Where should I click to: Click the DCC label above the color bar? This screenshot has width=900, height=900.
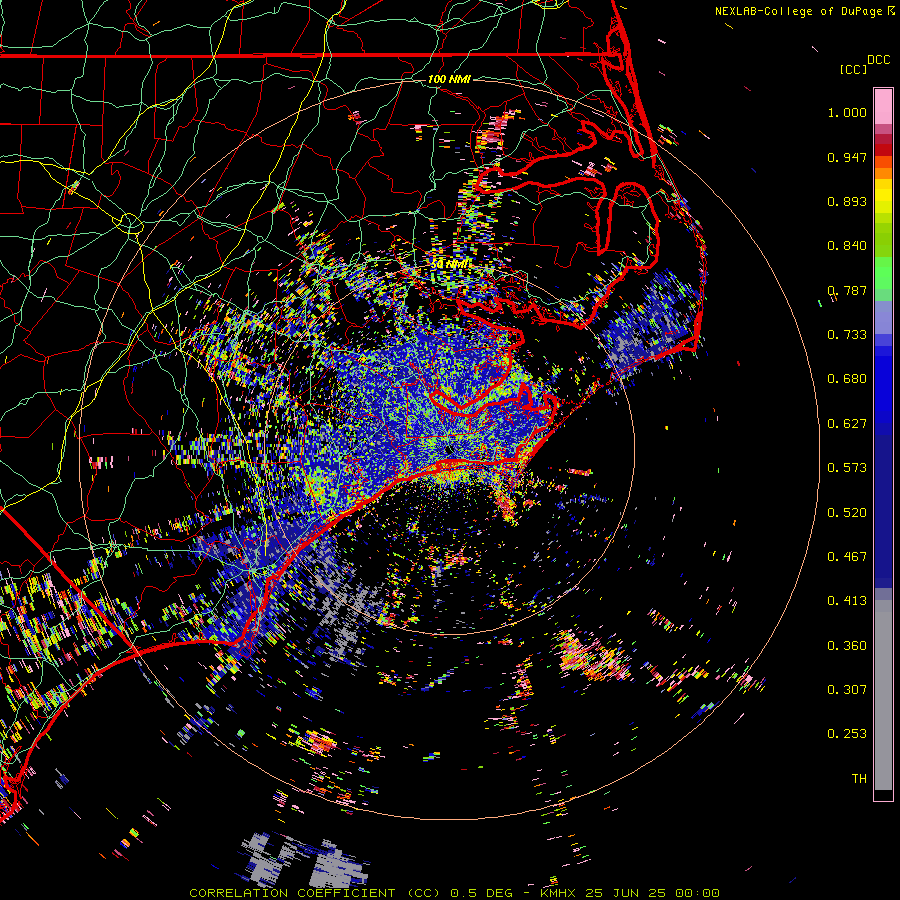(878, 59)
